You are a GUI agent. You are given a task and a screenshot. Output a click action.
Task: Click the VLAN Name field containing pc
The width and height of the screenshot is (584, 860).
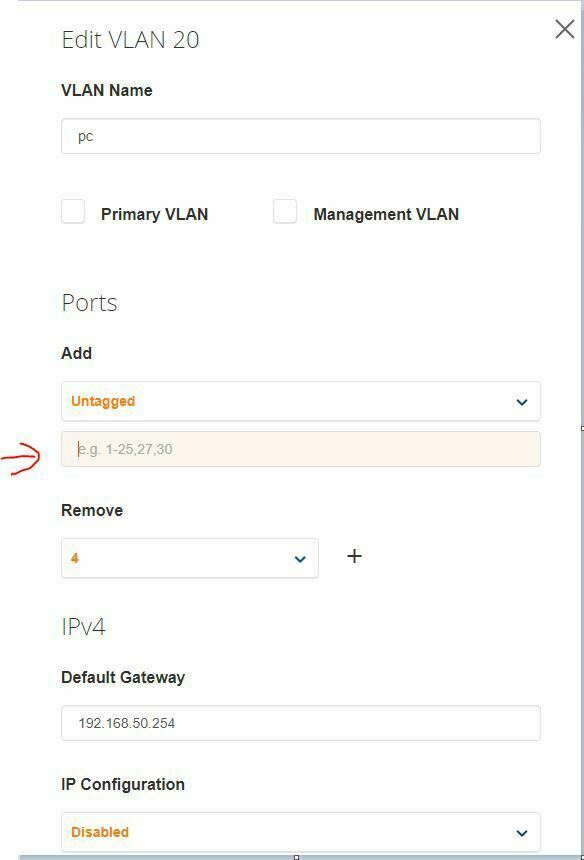[300, 136]
